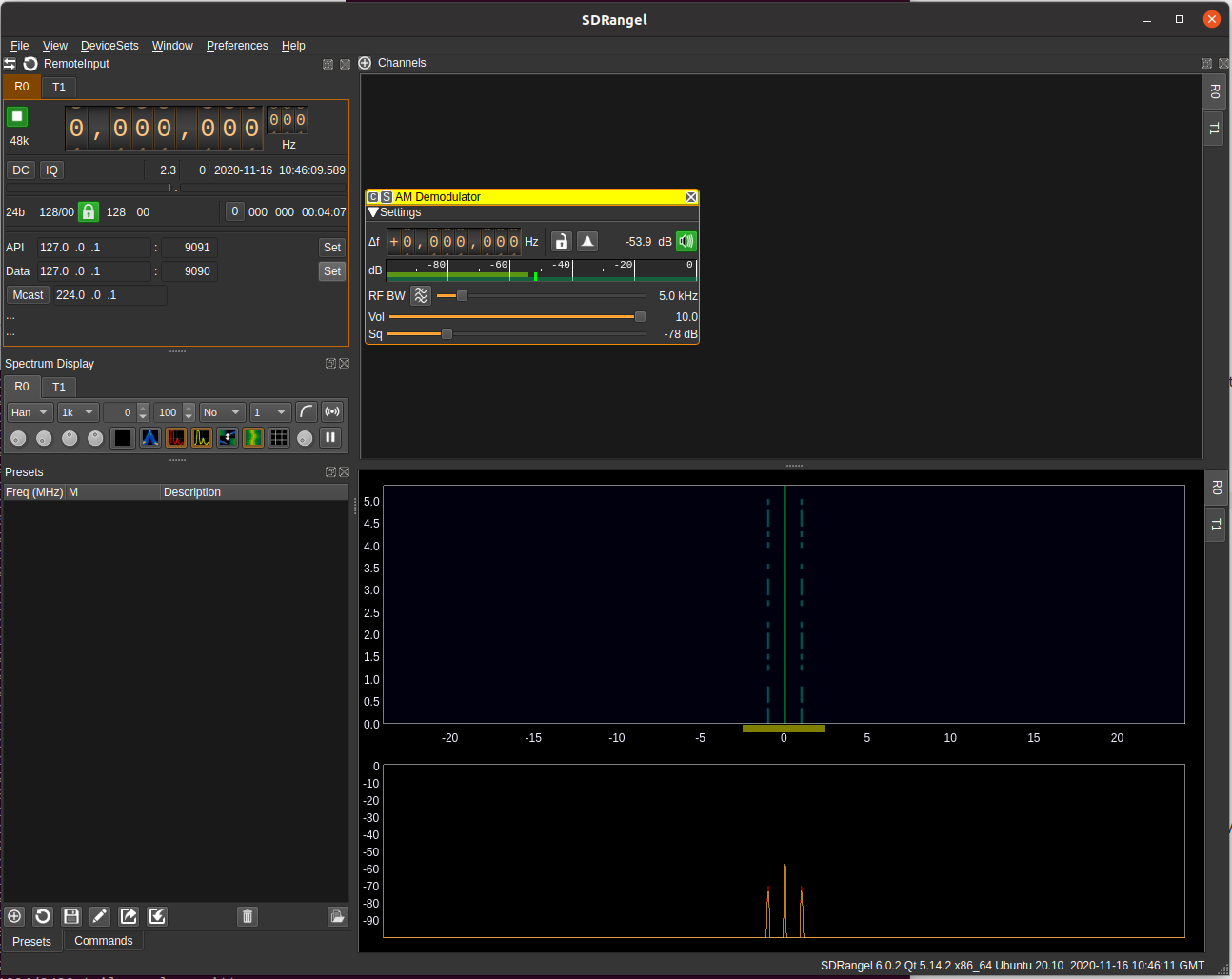This screenshot has height=979, width=1232.
Task: Collapse the AM Demodulator Settings section
Action: click(373, 212)
